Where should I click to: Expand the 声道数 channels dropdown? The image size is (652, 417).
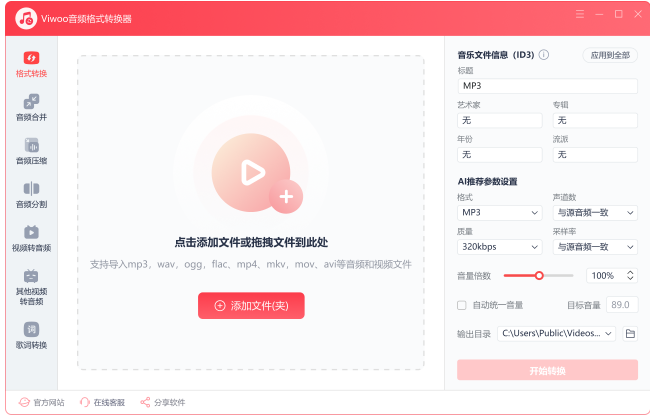coord(595,213)
